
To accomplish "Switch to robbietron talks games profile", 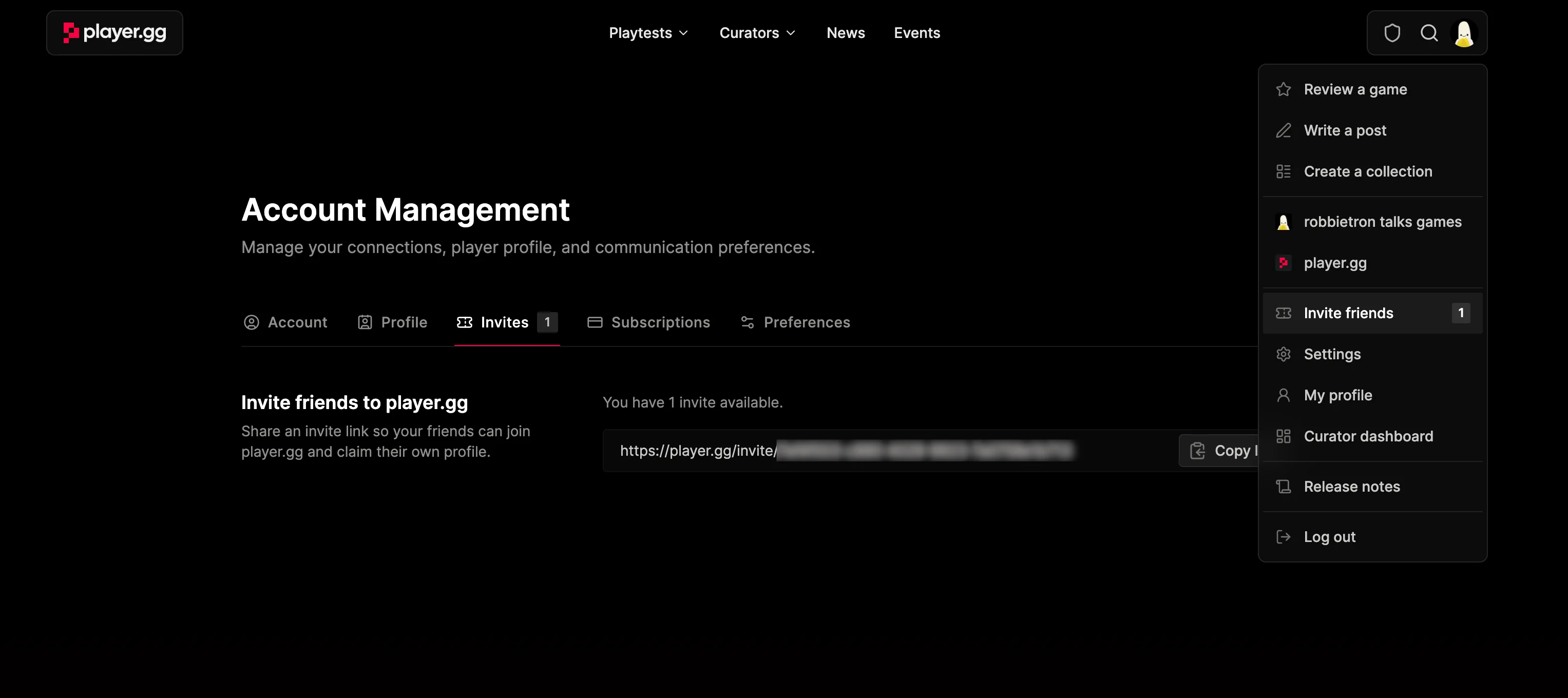I will click(x=1372, y=222).
